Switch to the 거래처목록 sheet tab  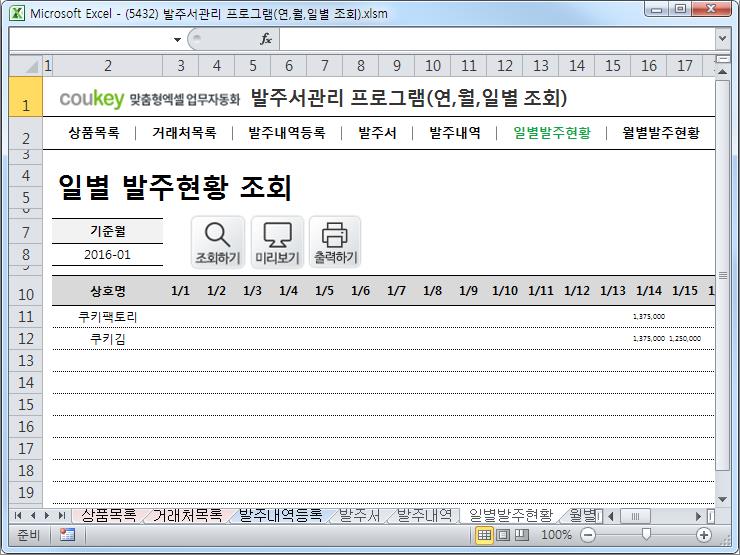188,515
